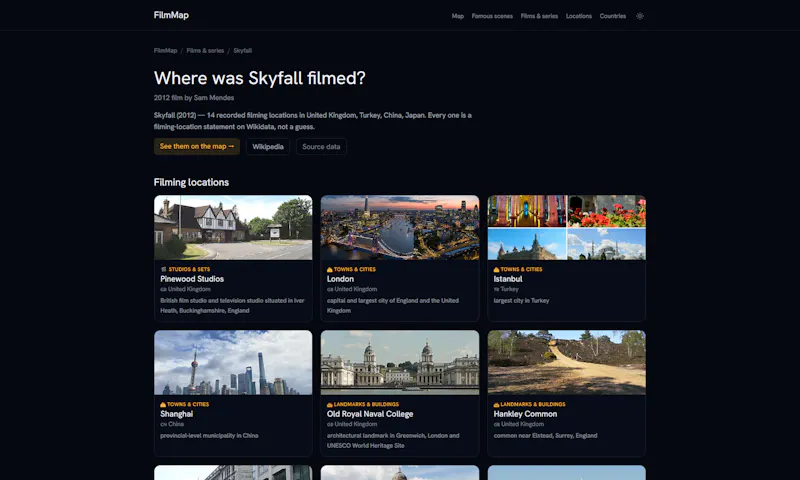
Task: Click United Kingdom label under London
Action: tap(356, 289)
